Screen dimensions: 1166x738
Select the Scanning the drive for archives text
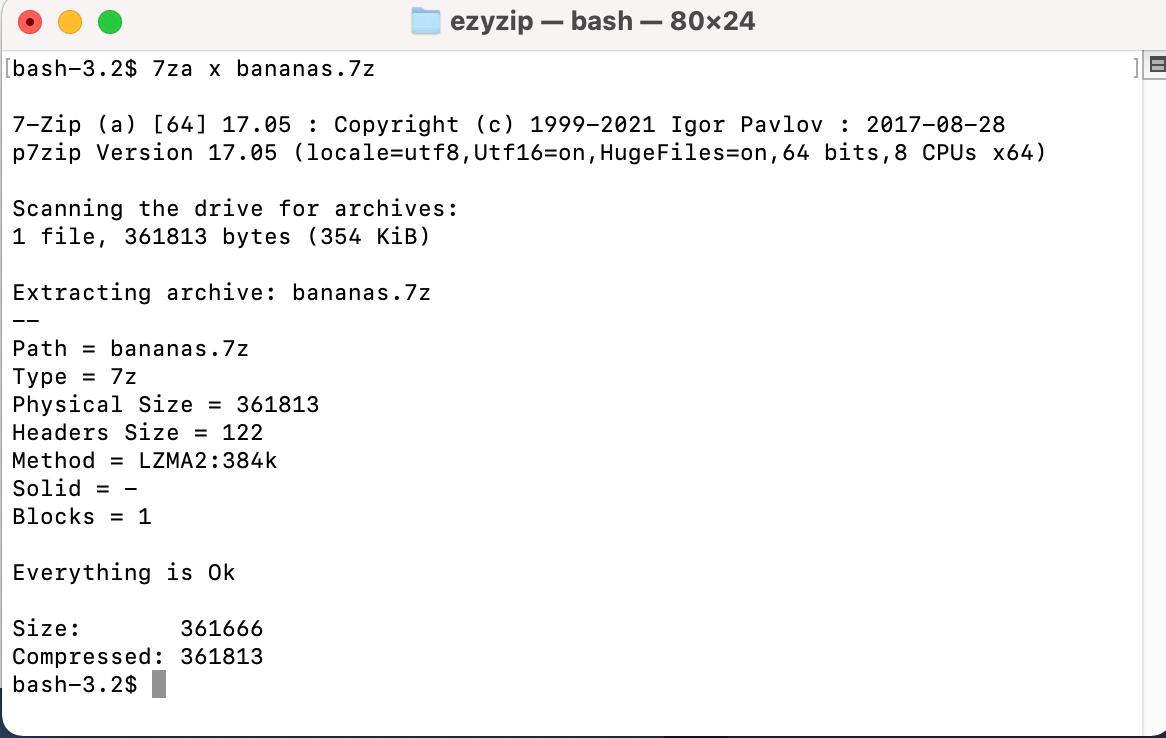(235, 208)
